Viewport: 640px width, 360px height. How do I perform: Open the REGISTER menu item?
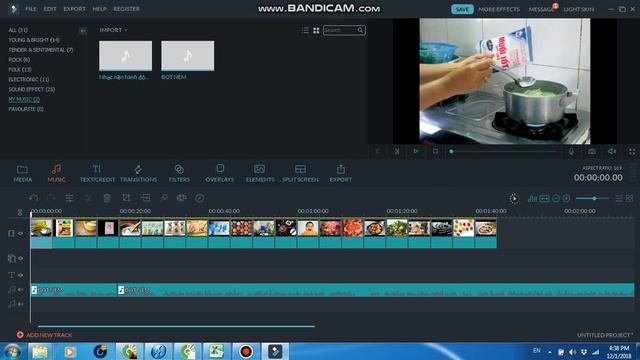point(127,9)
